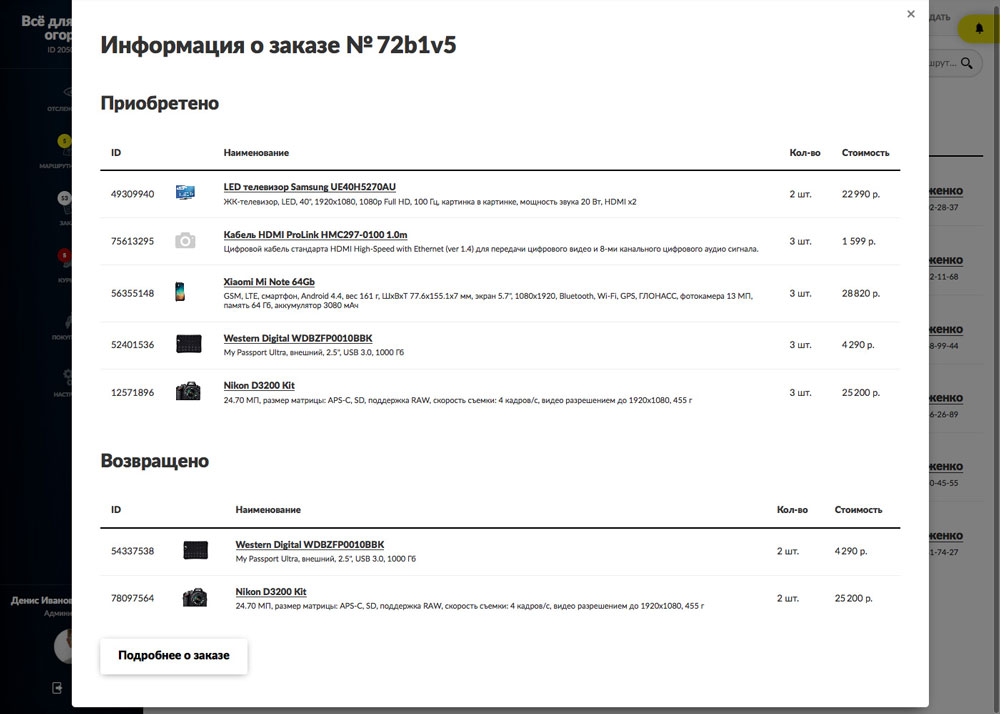This screenshot has height=714, width=1000.
Task: Click the search magnifier icon
Action: pyautogui.click(x=967, y=63)
